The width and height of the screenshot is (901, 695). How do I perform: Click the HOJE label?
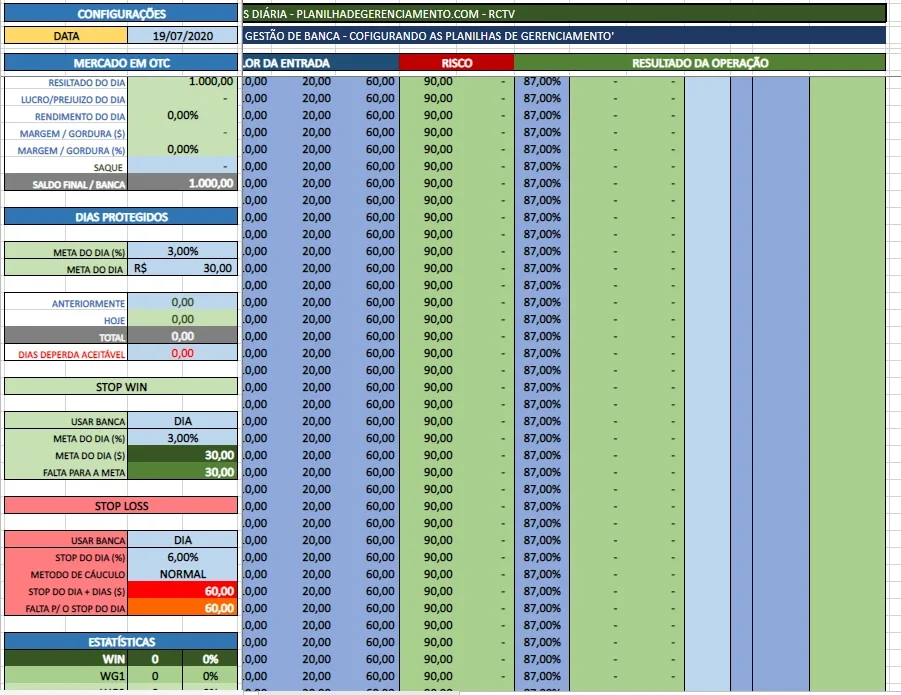pyautogui.click(x=114, y=321)
